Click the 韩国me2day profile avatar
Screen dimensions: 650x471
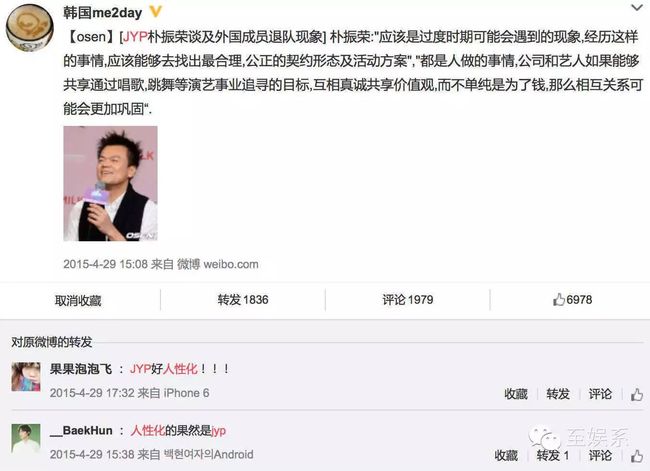coord(30,27)
